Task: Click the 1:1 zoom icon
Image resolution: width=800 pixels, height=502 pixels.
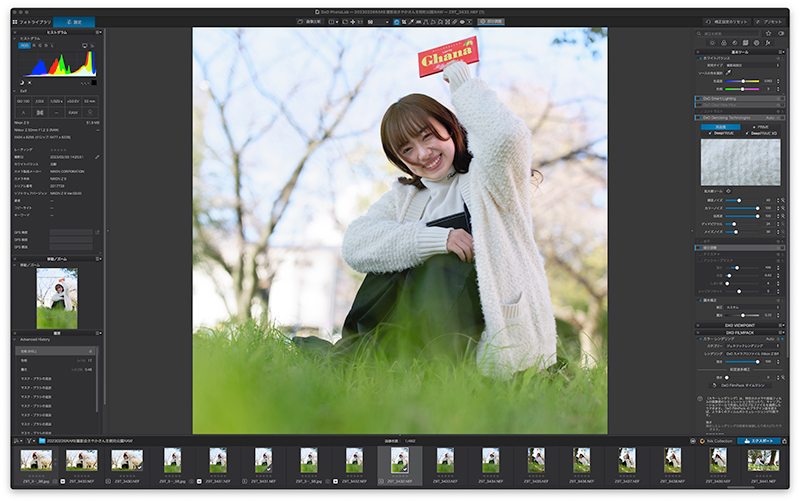Action: click(x=360, y=22)
